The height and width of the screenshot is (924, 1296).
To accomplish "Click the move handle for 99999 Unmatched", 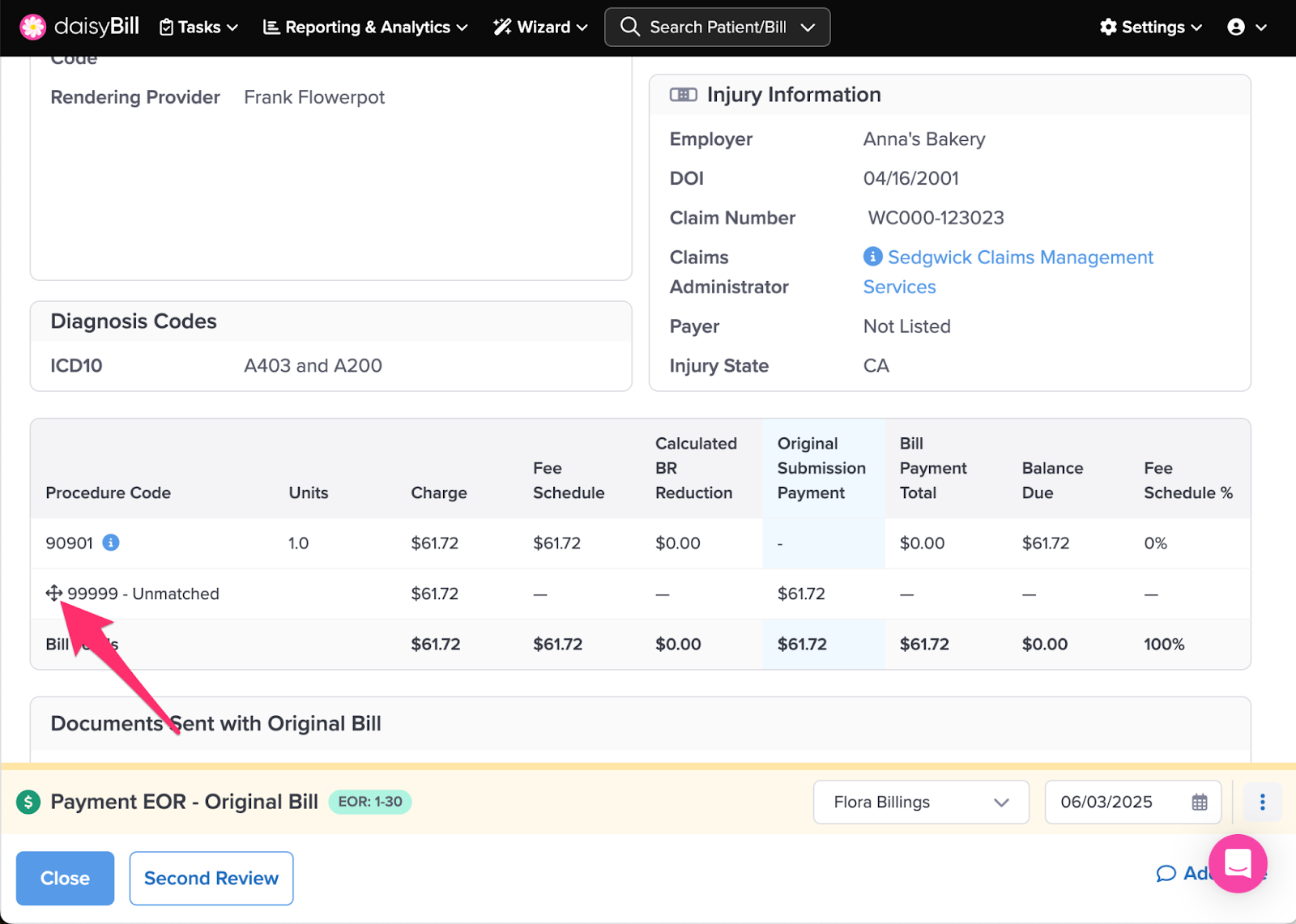I will (53, 594).
